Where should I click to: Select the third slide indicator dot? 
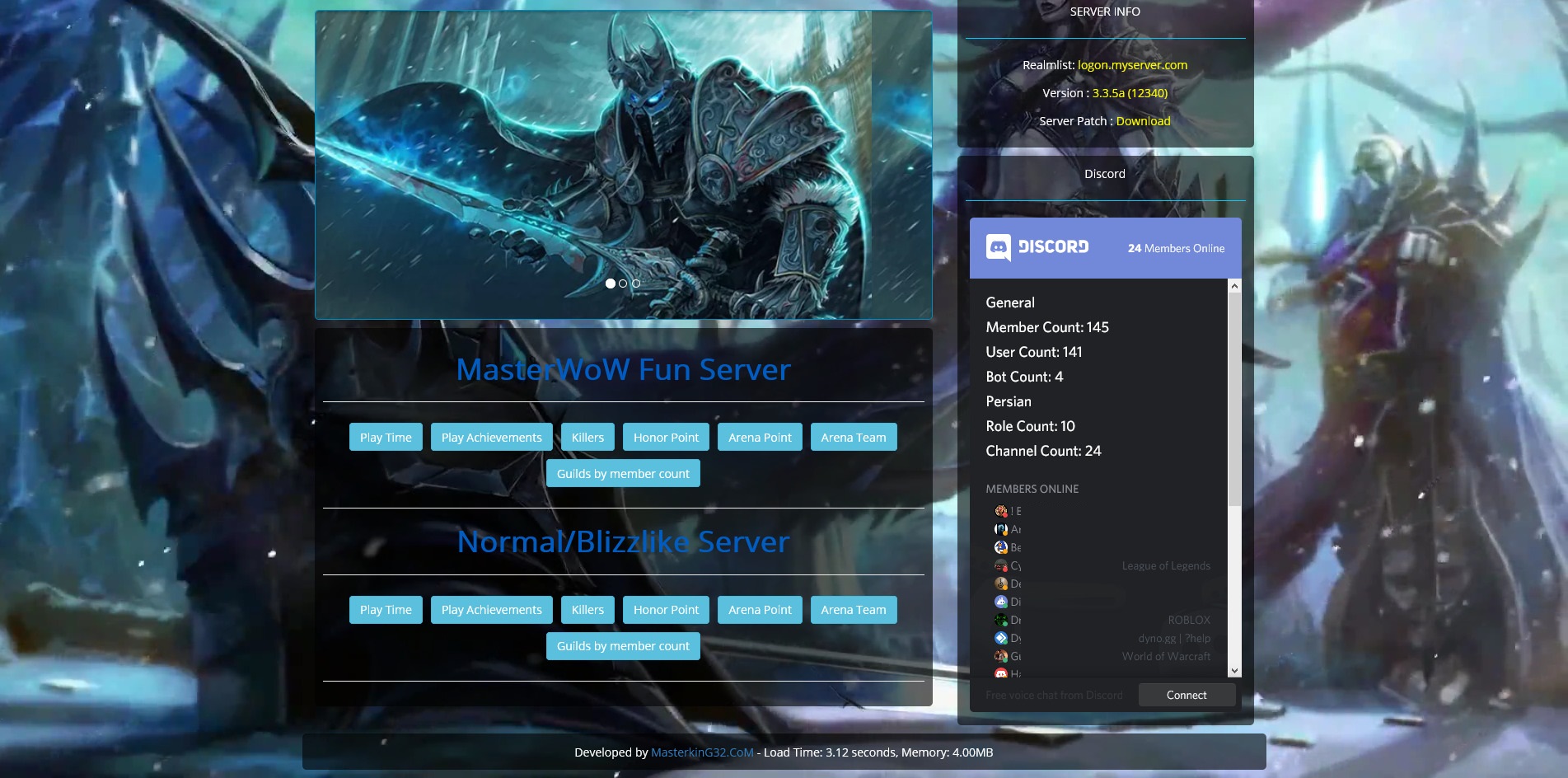[636, 284]
